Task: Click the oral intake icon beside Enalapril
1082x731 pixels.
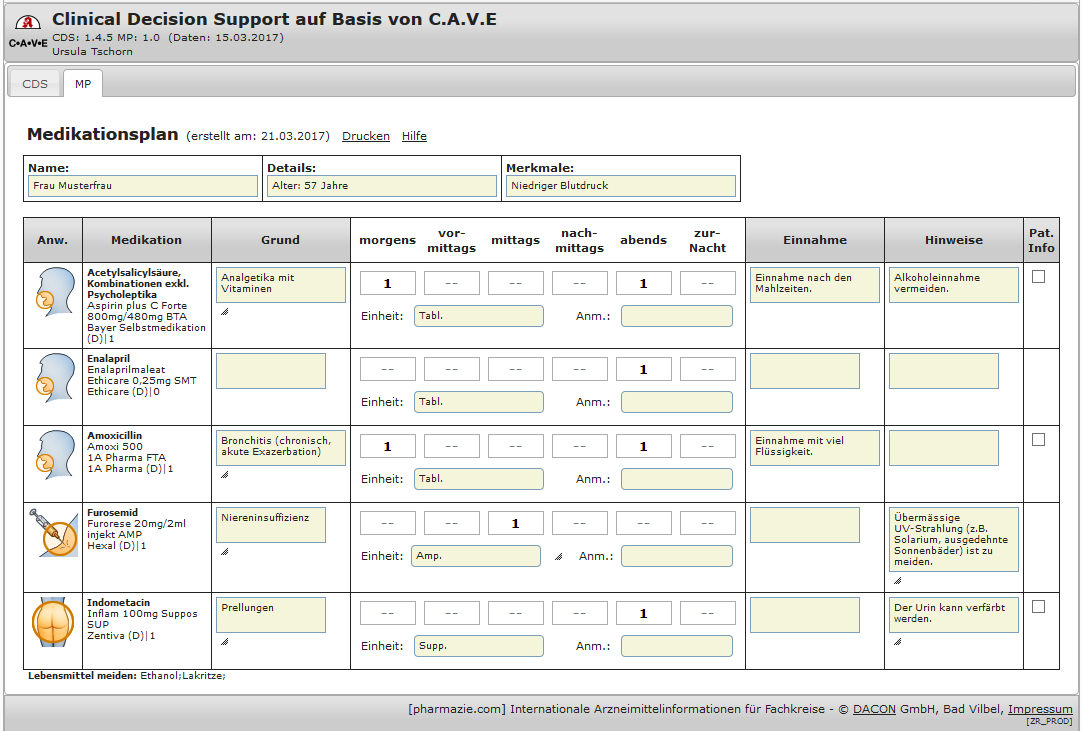Action: [x=52, y=377]
